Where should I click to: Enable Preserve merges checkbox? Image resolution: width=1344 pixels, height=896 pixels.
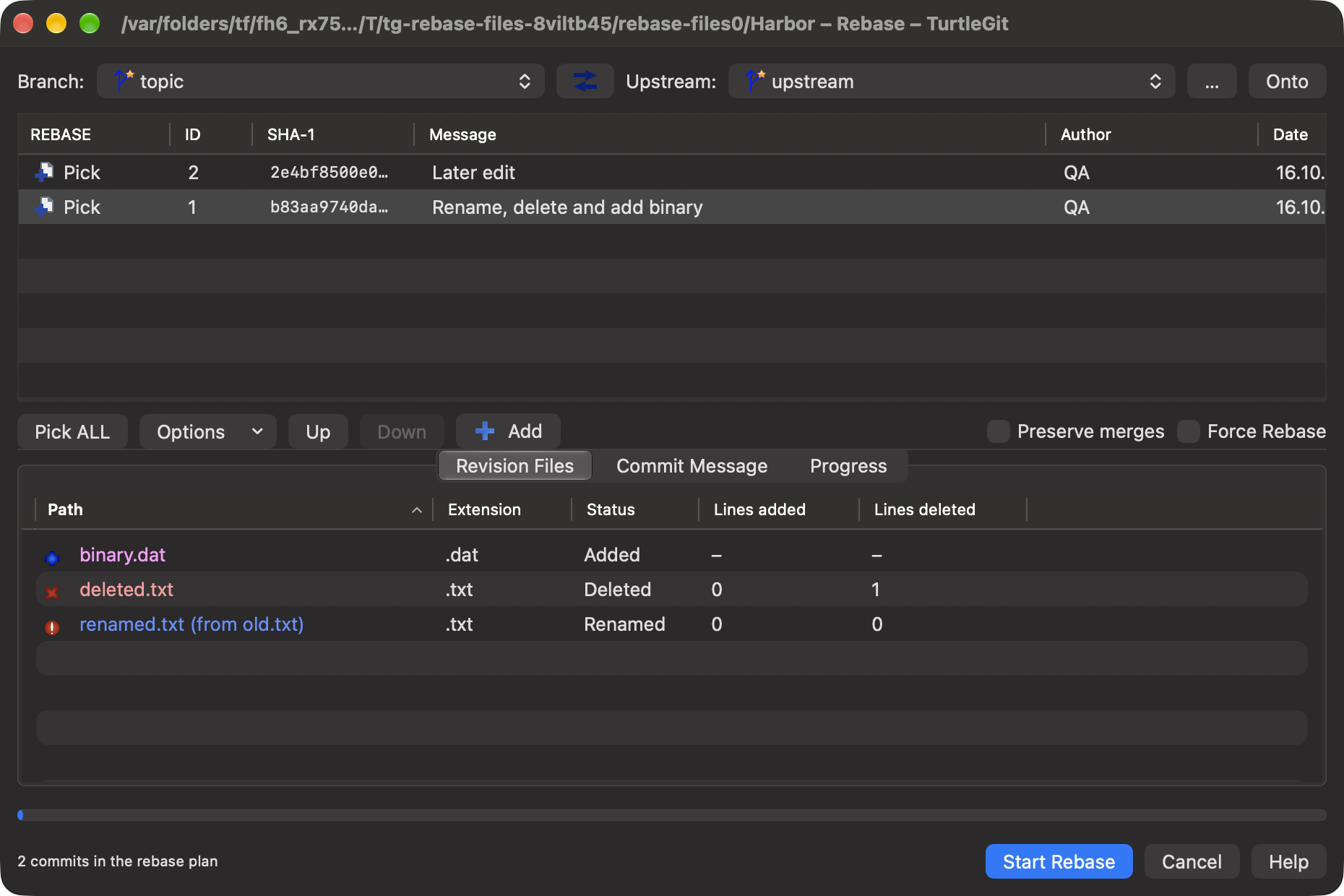pyautogui.click(x=998, y=431)
